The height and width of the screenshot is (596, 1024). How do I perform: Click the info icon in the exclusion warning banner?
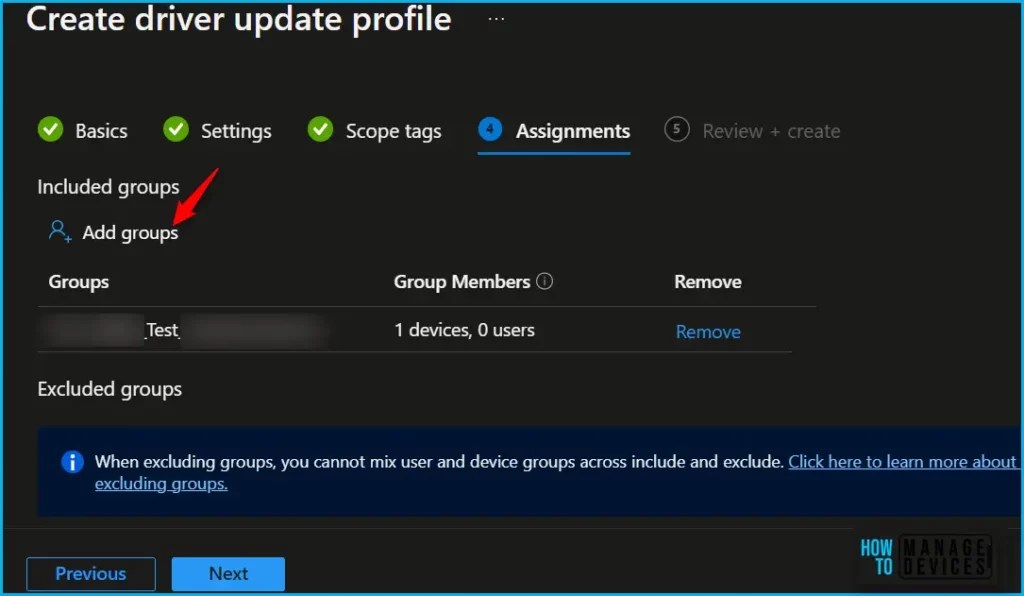[71, 461]
